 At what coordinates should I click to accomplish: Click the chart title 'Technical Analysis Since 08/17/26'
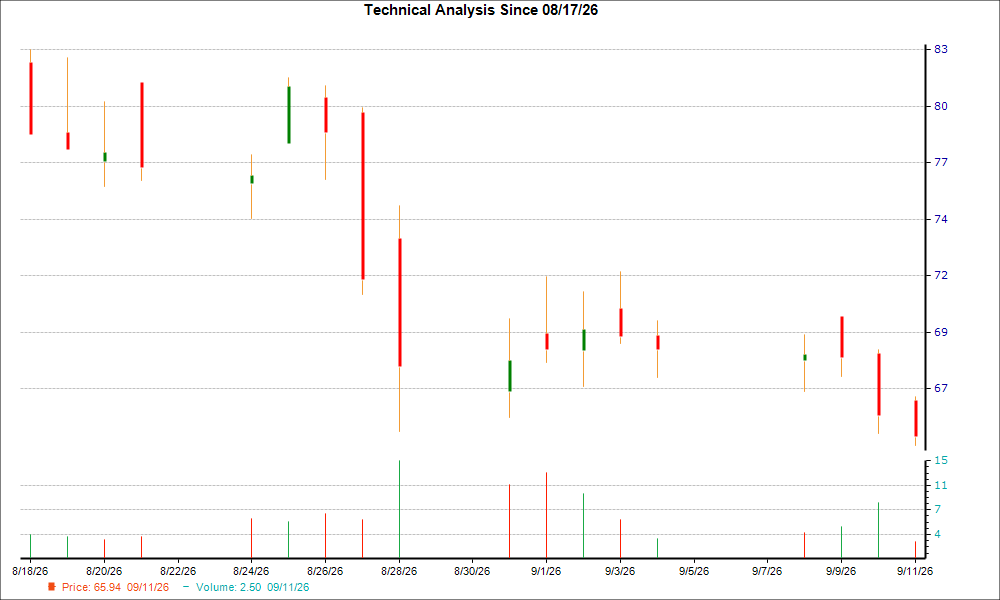(481, 10)
